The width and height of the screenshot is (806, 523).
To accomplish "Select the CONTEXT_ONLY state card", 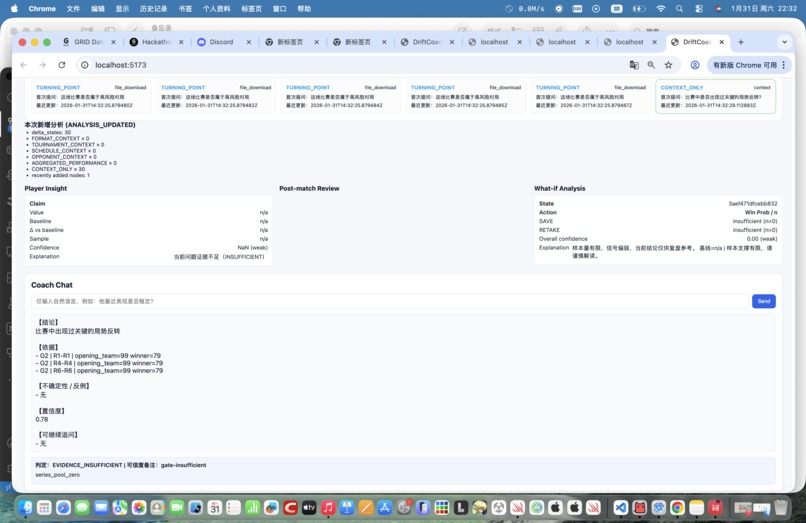I will pyautogui.click(x=715, y=96).
